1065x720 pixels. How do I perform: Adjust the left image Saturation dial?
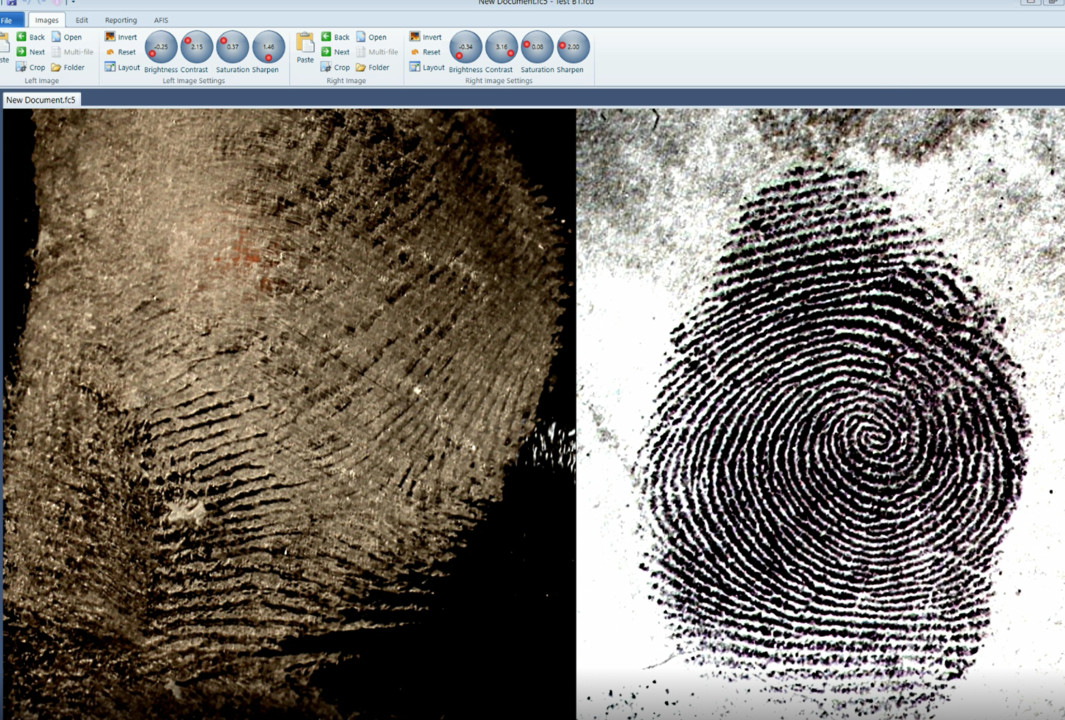click(x=232, y=47)
